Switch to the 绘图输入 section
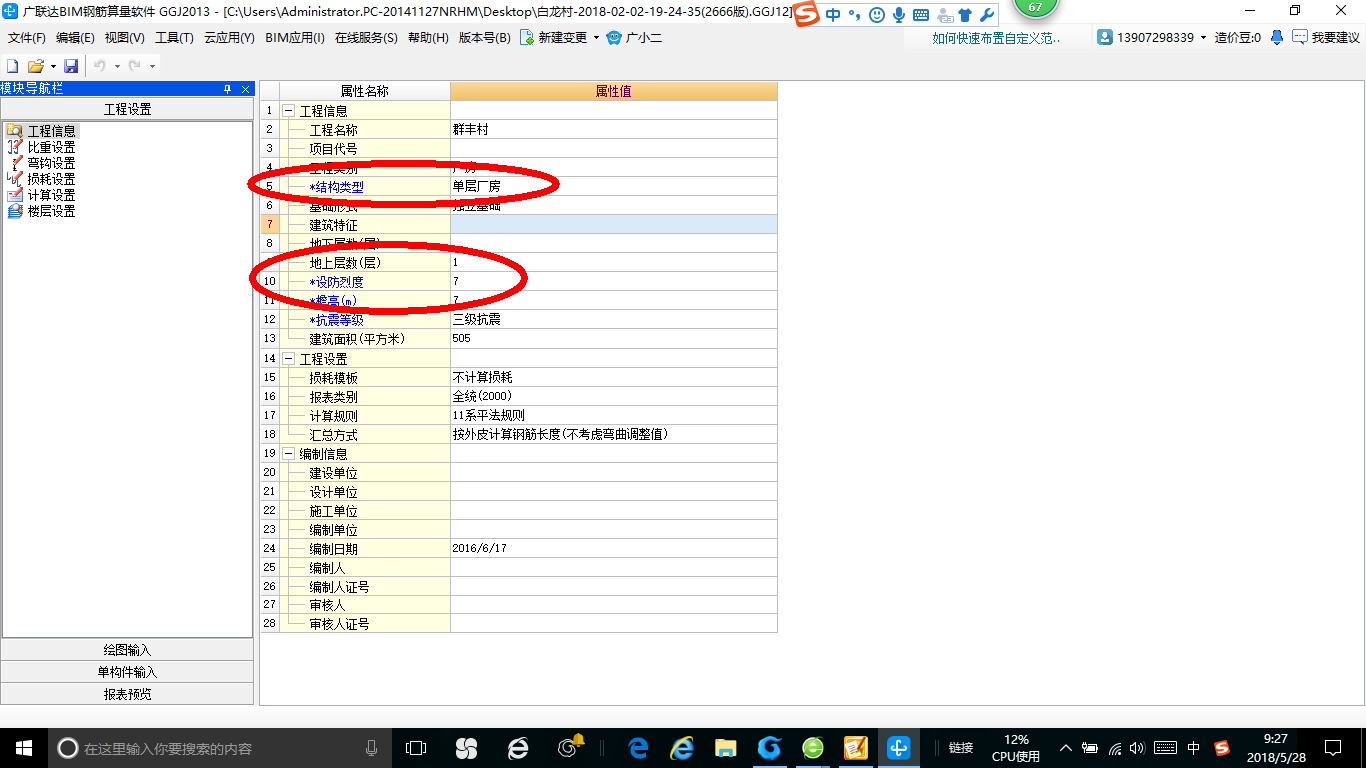Viewport: 1366px width, 768px height. point(127,650)
